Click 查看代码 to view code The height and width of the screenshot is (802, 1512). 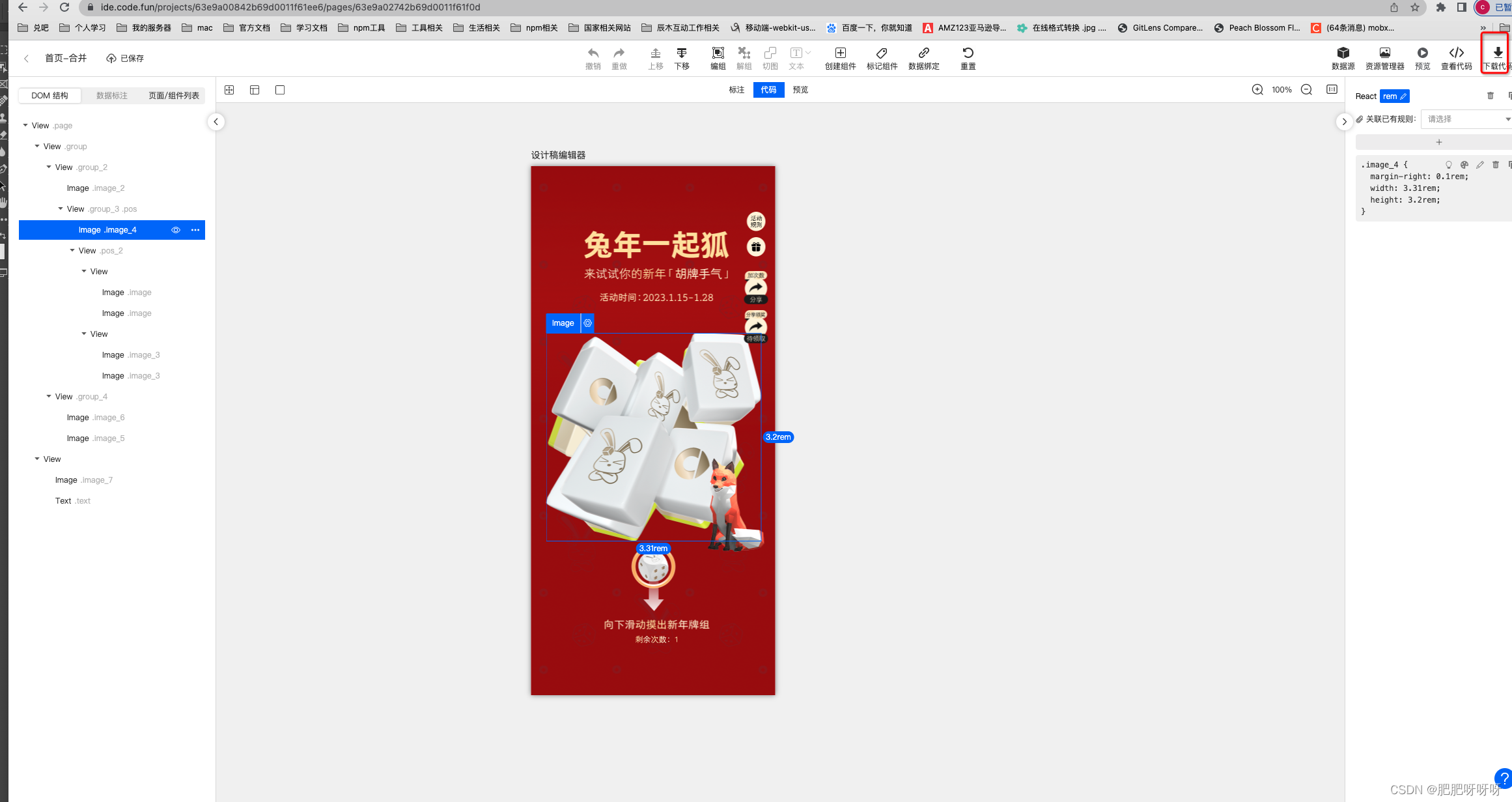pyautogui.click(x=1456, y=57)
